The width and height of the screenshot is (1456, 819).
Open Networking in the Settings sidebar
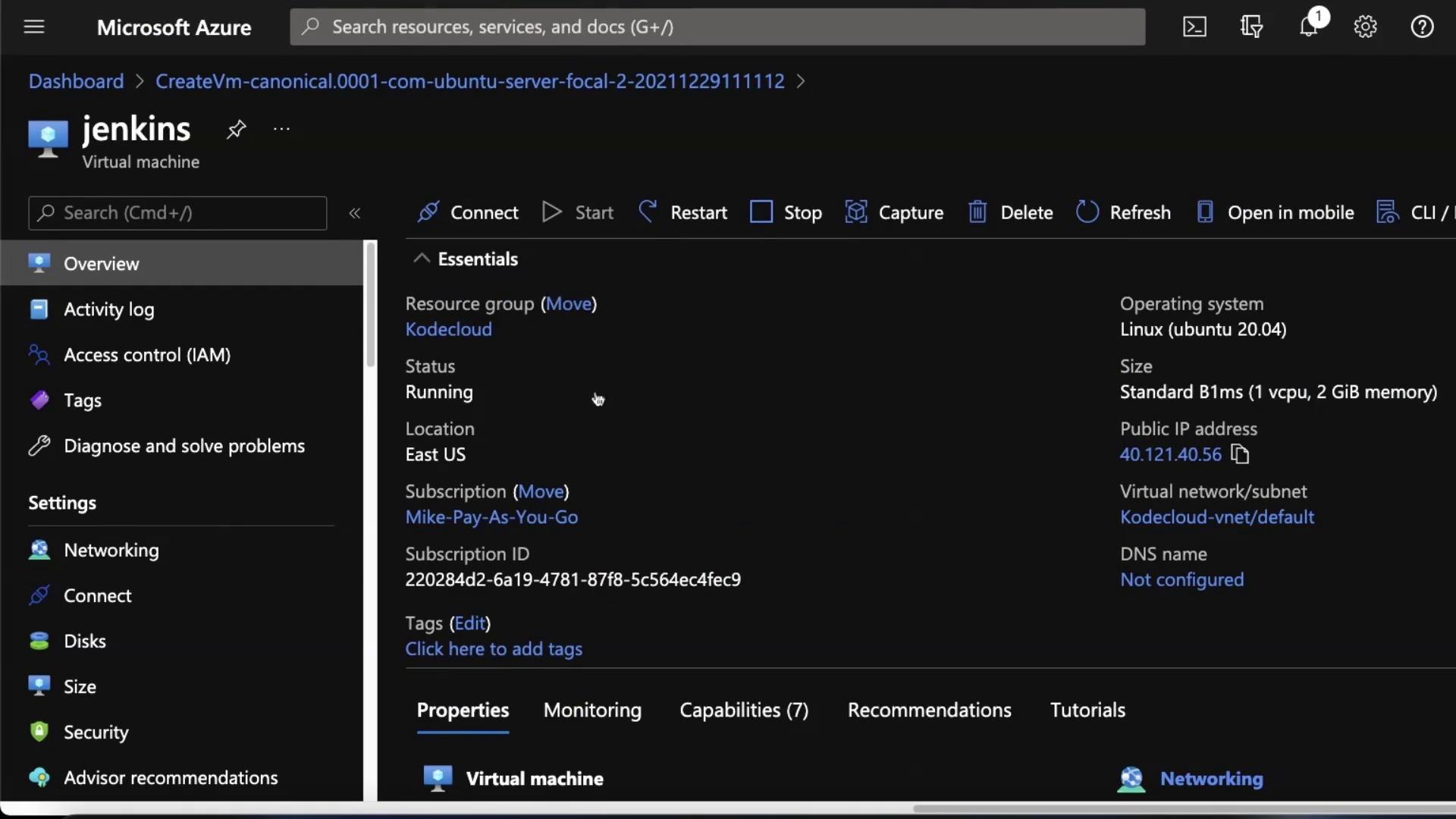[x=111, y=550]
